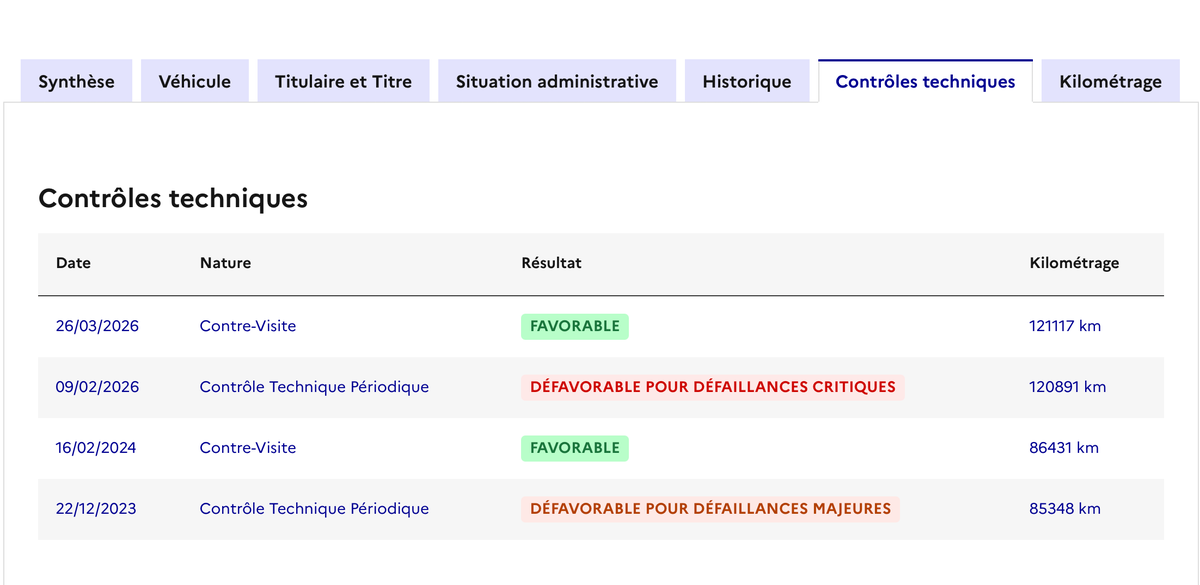The width and height of the screenshot is (1200, 585).
Task: Select the 16/02/2024 Contre-Visite entry
Action: coord(248,448)
